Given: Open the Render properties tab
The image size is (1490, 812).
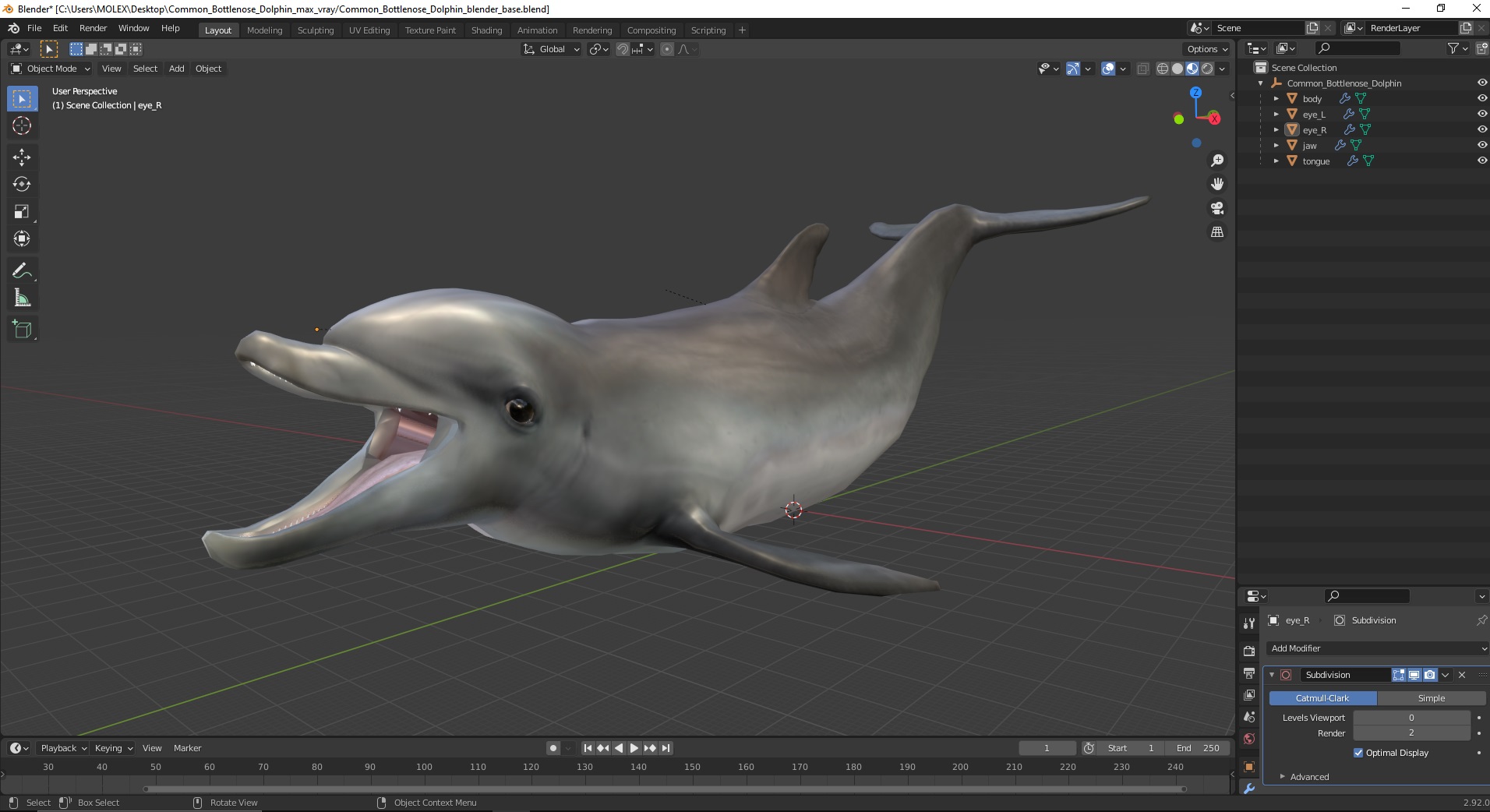Looking at the screenshot, I should pos(1249,651).
